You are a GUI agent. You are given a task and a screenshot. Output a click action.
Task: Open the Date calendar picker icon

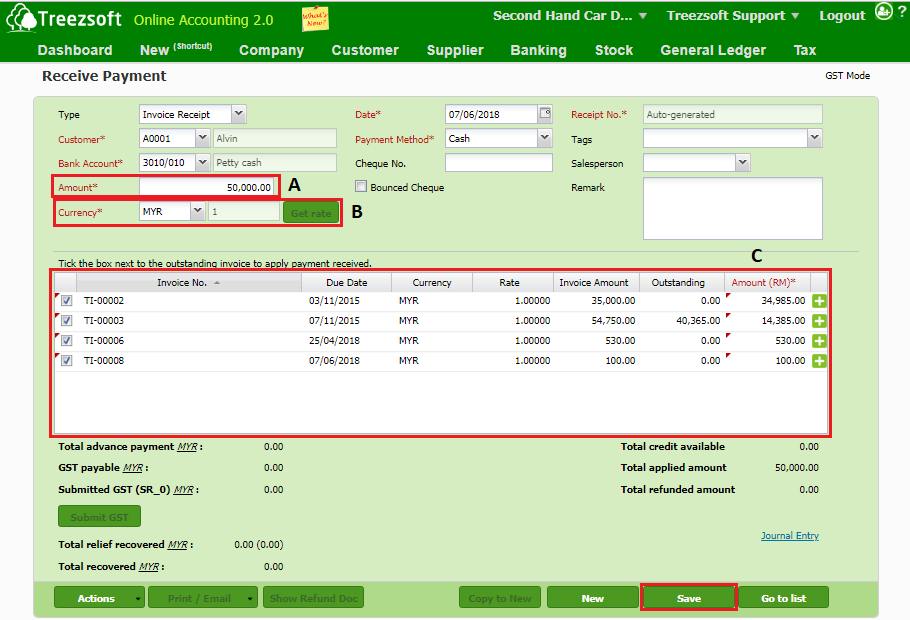(545, 113)
